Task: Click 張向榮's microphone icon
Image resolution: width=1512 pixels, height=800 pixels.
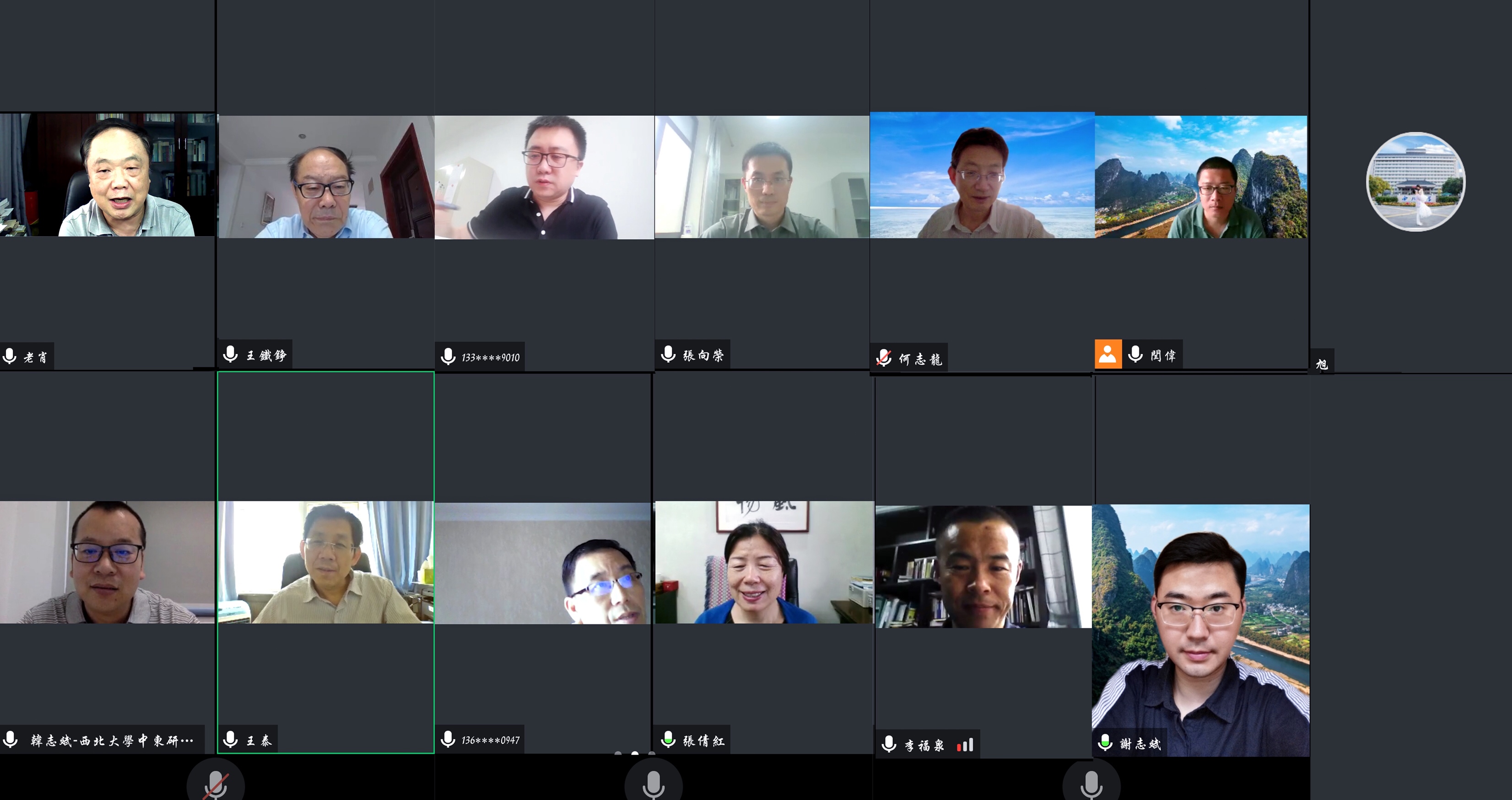Action: (x=668, y=354)
